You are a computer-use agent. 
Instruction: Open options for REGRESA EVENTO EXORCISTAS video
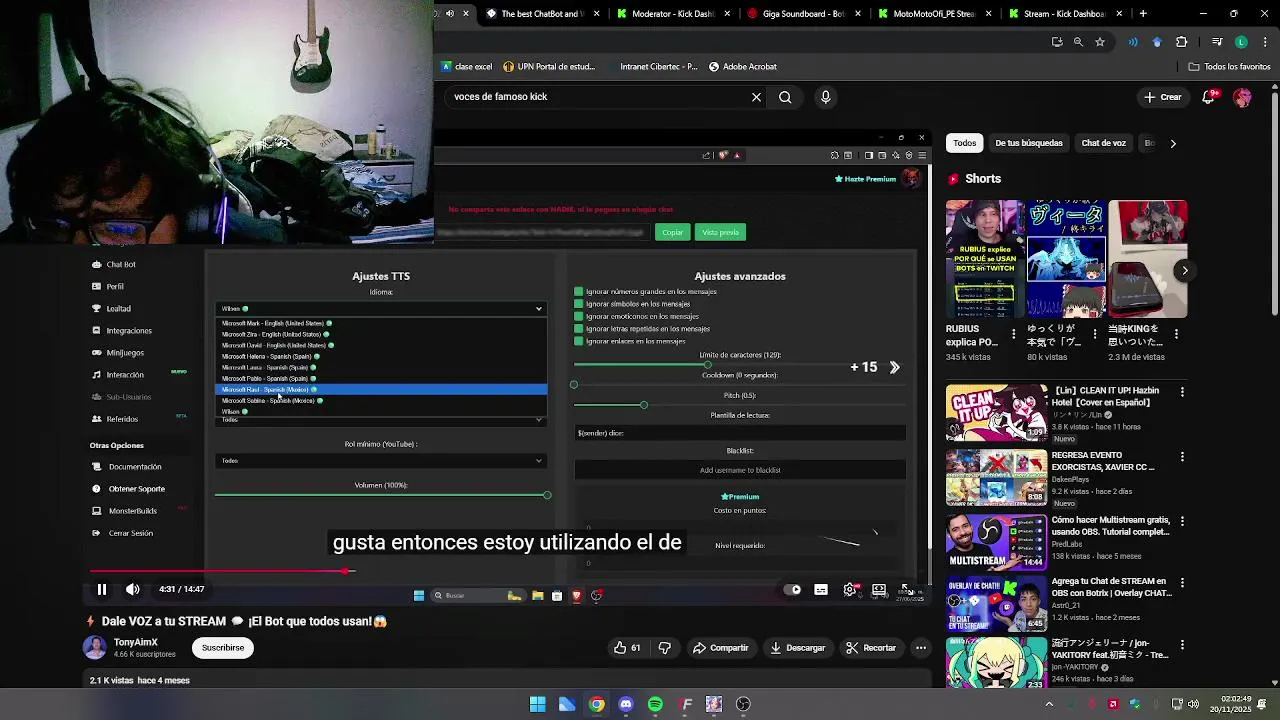(1182, 457)
